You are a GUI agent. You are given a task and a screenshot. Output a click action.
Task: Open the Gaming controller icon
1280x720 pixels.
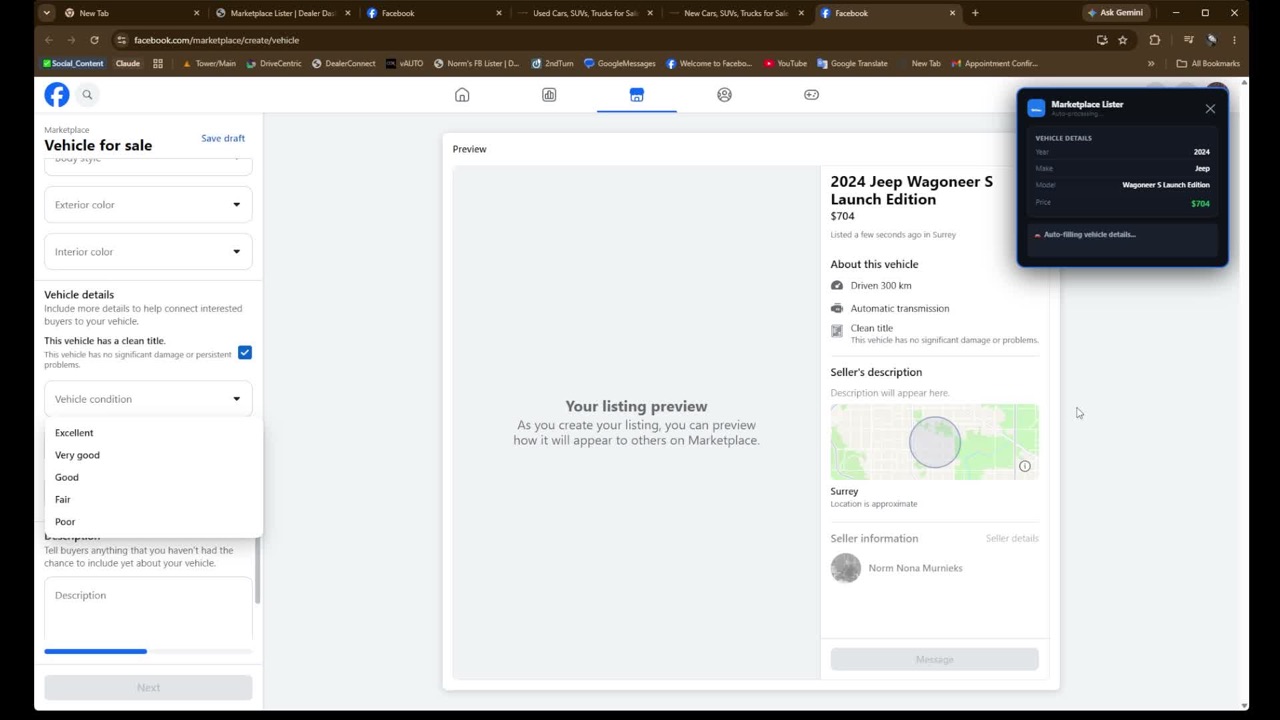click(811, 95)
